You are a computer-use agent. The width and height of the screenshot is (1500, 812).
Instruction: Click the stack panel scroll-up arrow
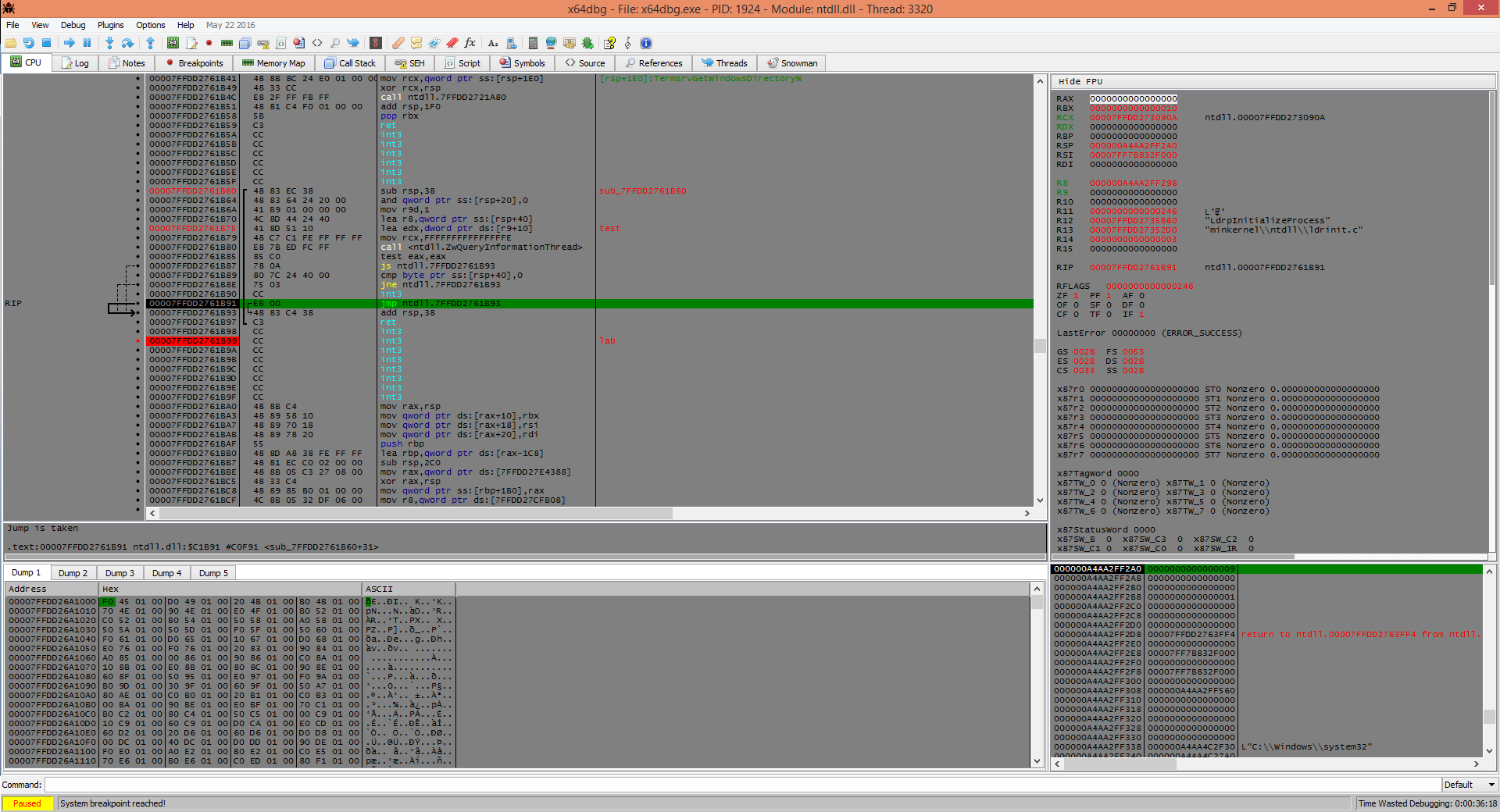(x=1489, y=571)
